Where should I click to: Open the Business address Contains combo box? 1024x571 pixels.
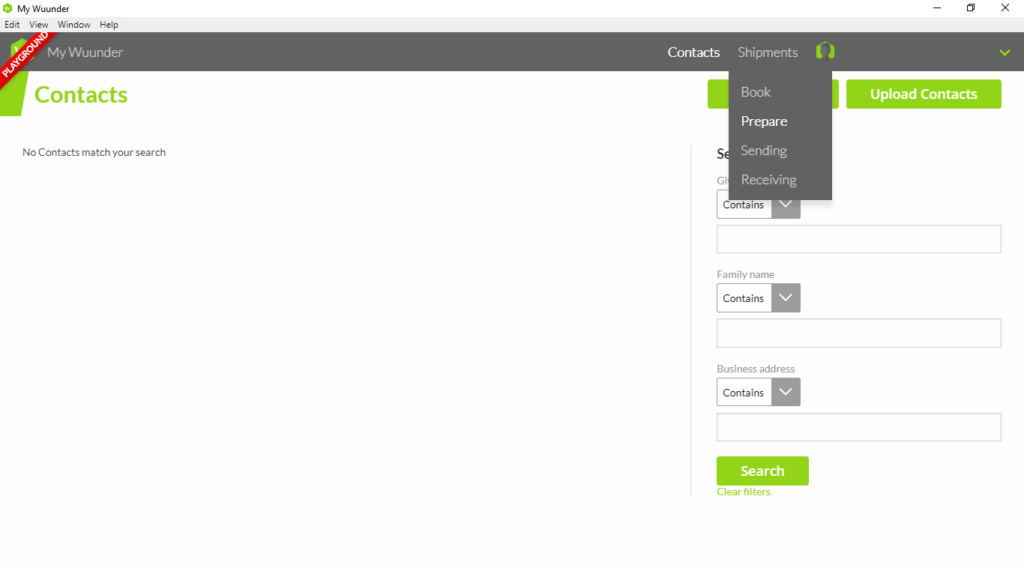tap(758, 392)
